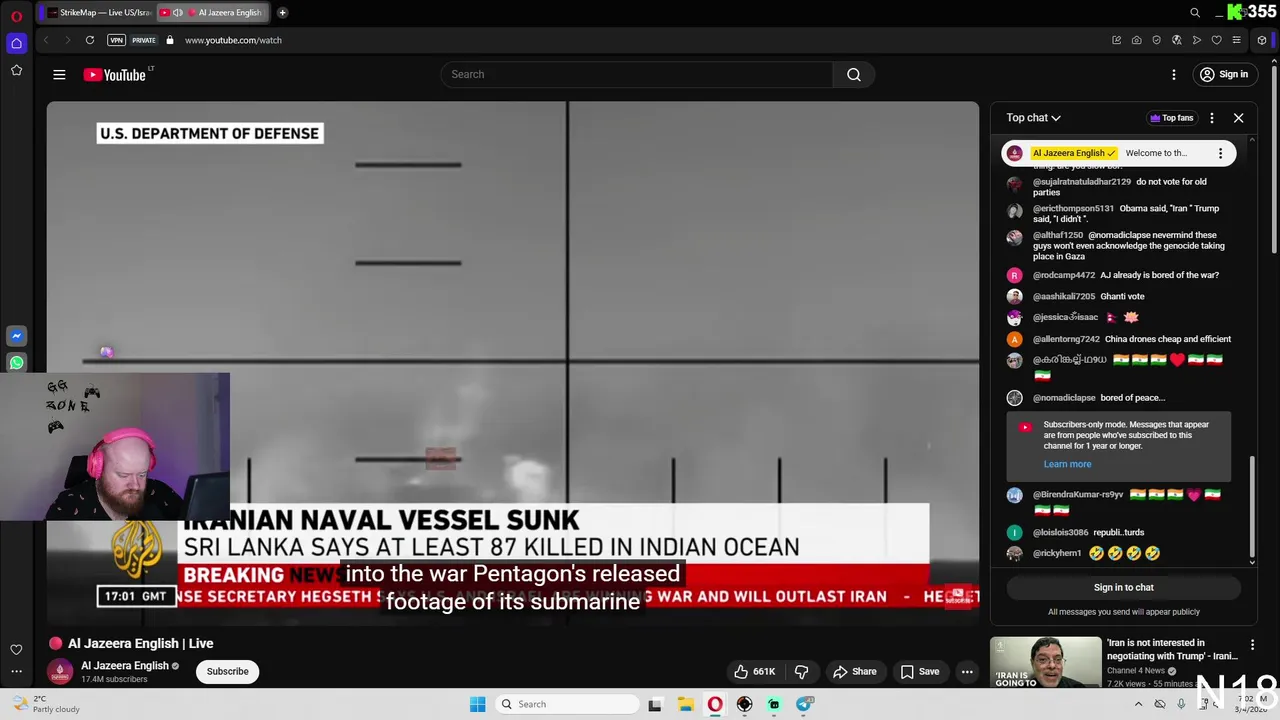Image resolution: width=1280 pixels, height=720 pixels.
Task: Open Easy Setup sliders icon
Action: click(1237, 40)
